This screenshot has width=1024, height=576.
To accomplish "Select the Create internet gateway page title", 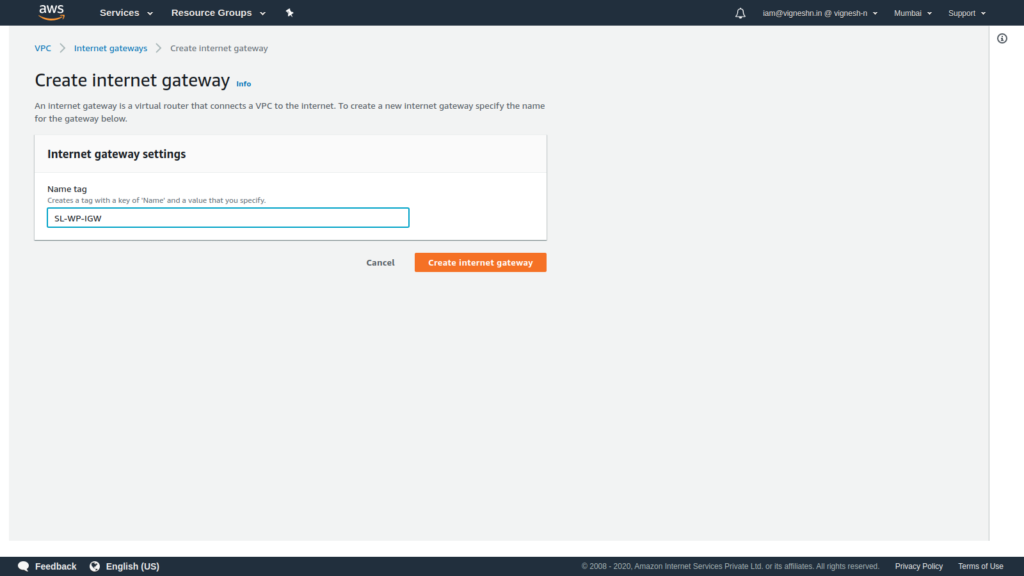I will [132, 80].
